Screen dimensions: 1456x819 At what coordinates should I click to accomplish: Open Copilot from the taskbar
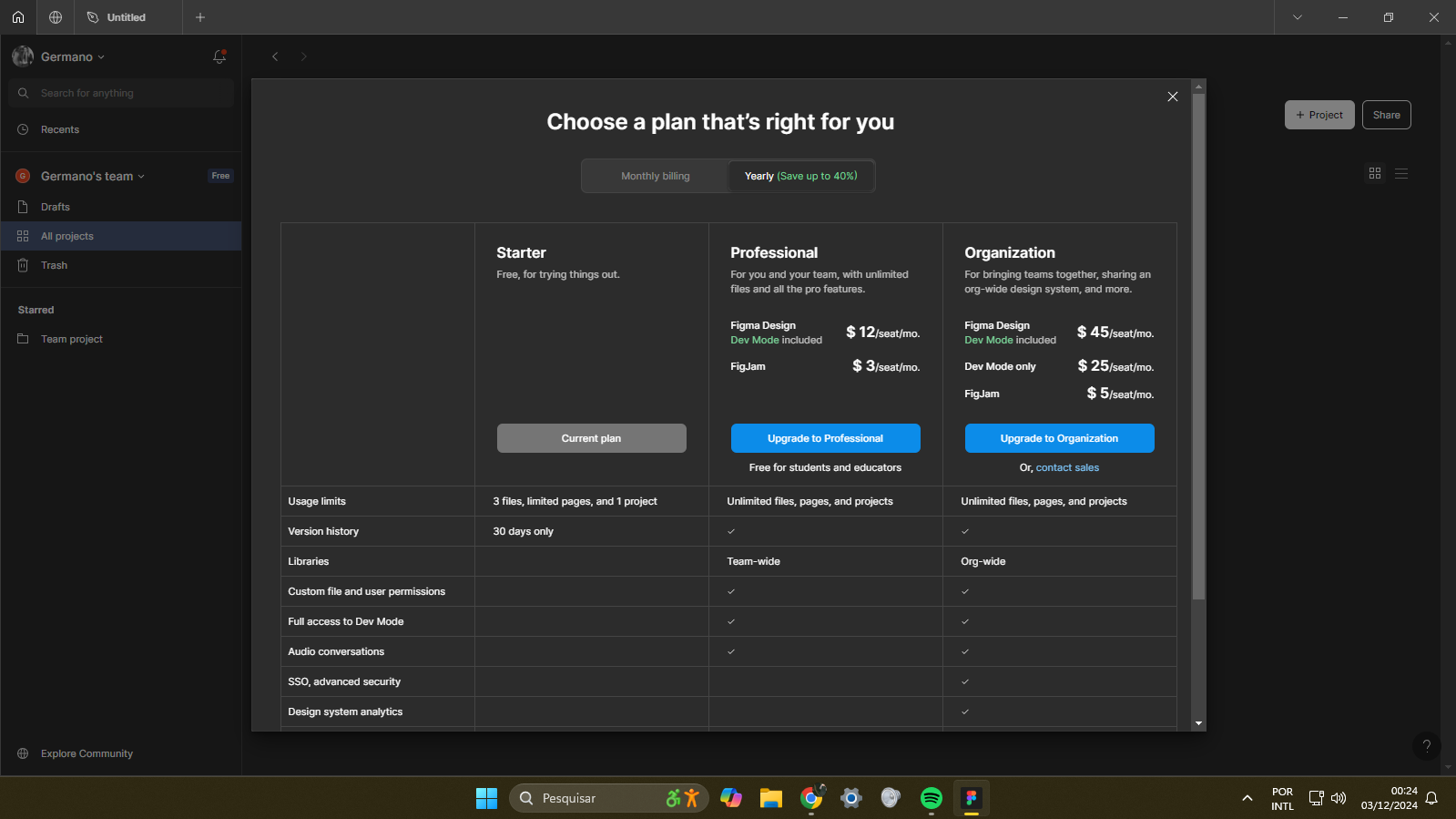coord(731,798)
